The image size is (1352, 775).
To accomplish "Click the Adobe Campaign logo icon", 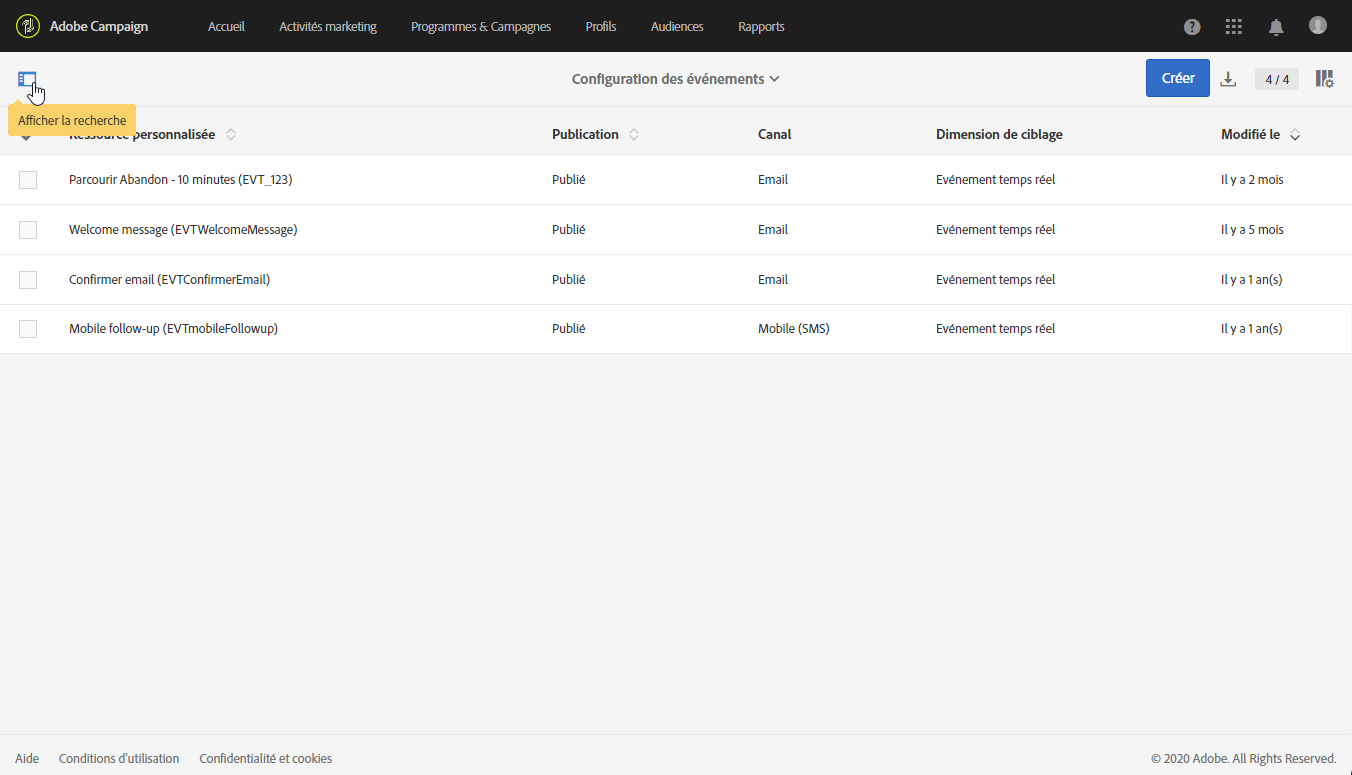I will (28, 26).
